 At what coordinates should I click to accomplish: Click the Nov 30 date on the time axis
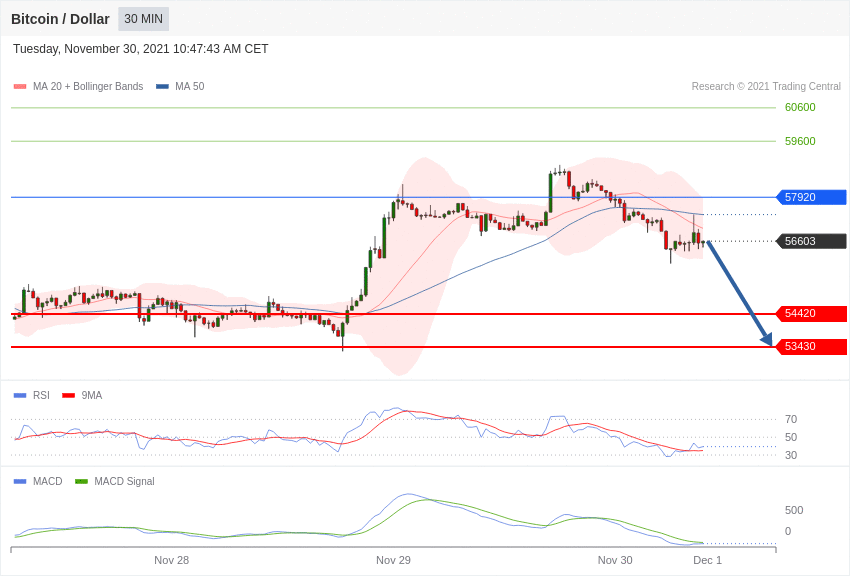[615, 560]
